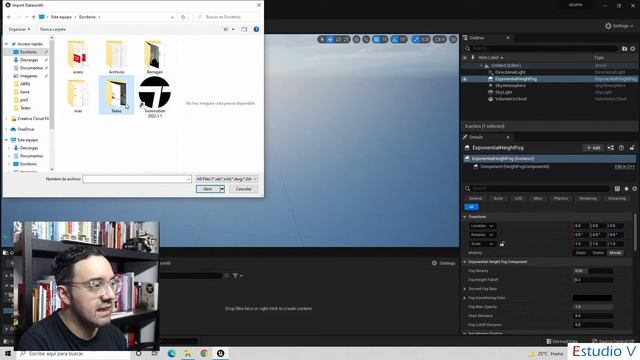Image resolution: width=640 pixels, height=360 pixels.
Task: Collapse the Transform section
Action: point(465,217)
